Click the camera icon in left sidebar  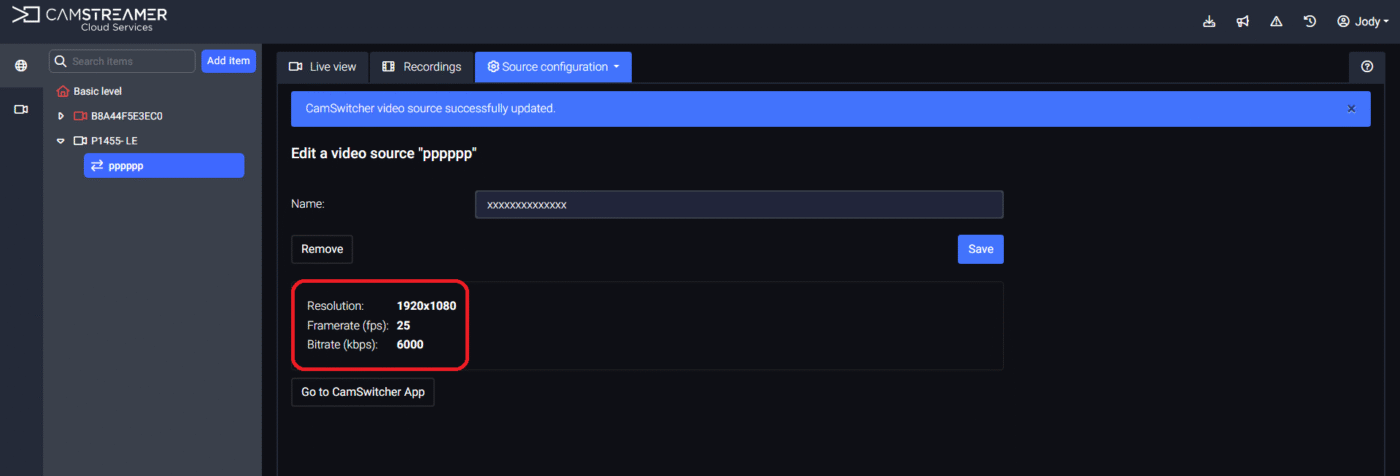[21, 109]
